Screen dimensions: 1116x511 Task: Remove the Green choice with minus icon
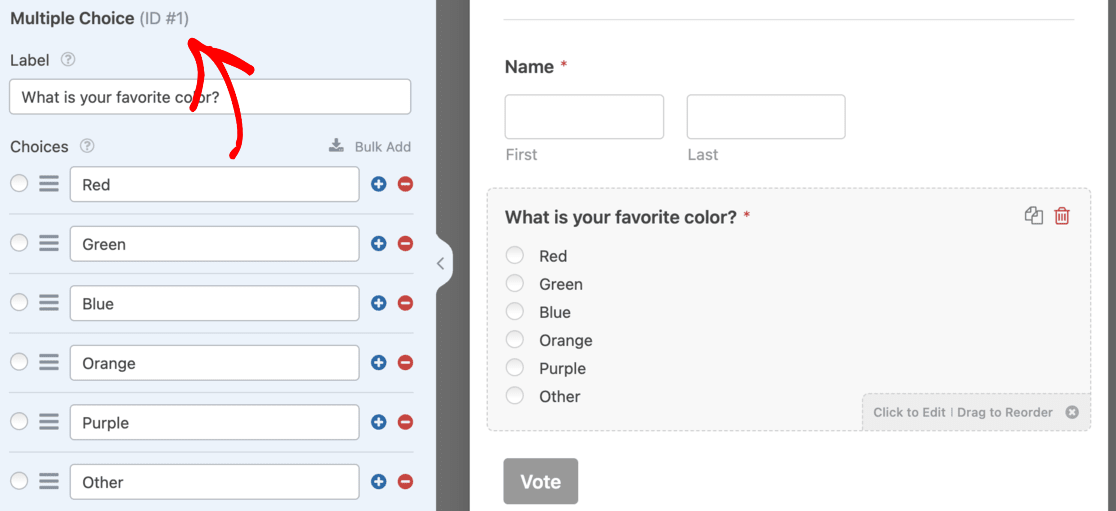(405, 244)
